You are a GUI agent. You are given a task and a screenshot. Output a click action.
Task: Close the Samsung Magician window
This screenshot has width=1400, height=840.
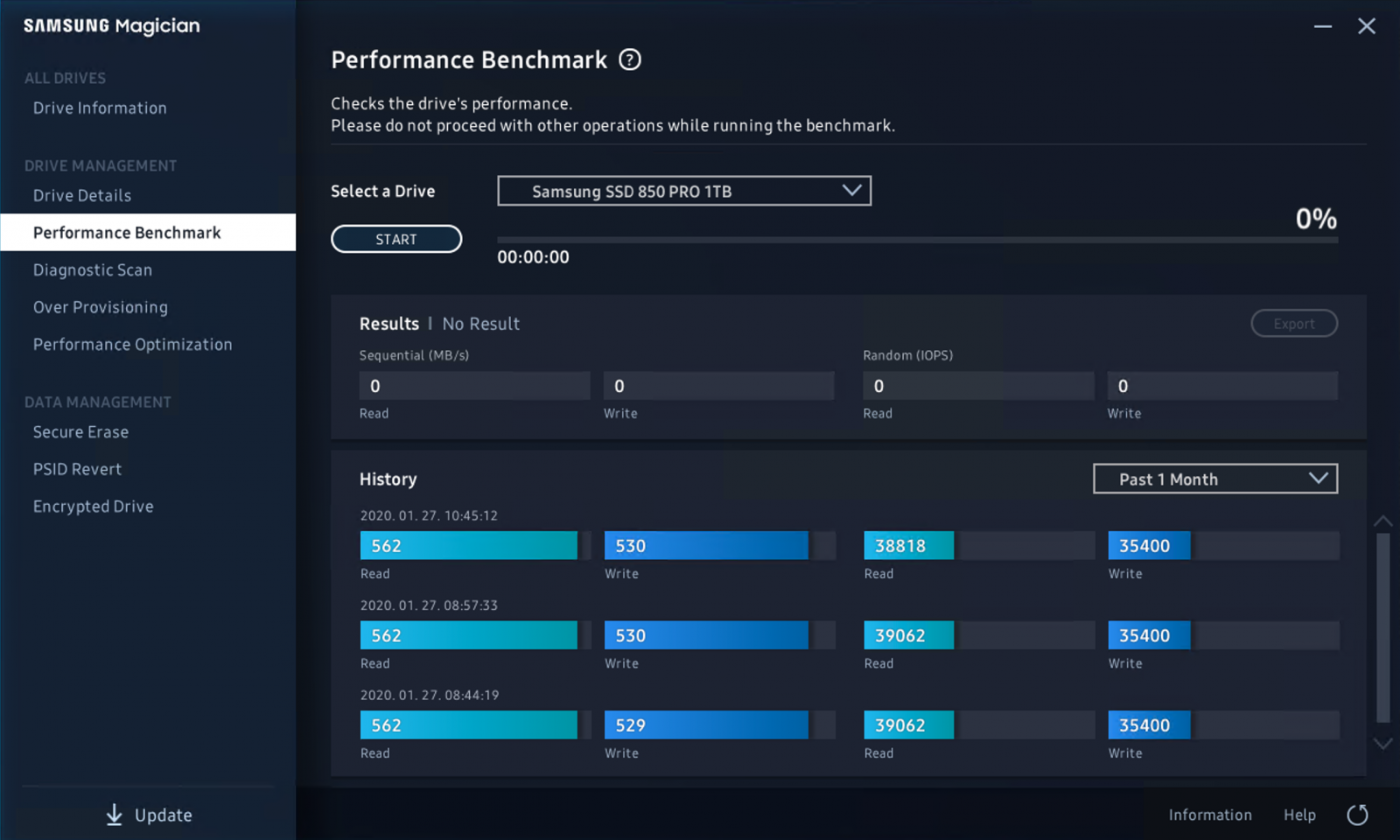pos(1366,26)
